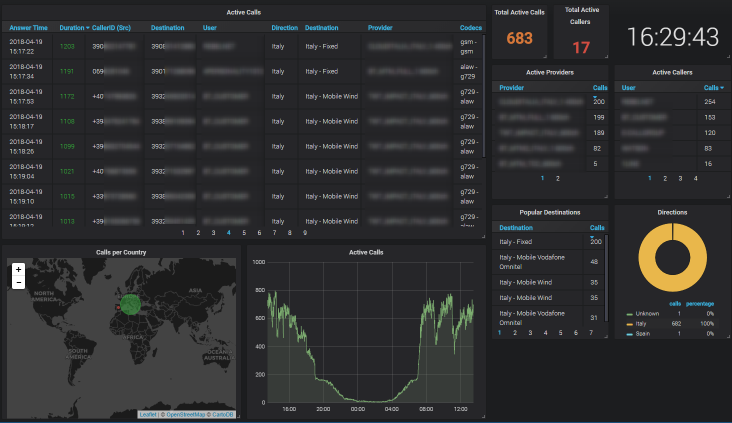Toggle Italy series in Directions legend
732x423 pixels.
tap(640, 324)
